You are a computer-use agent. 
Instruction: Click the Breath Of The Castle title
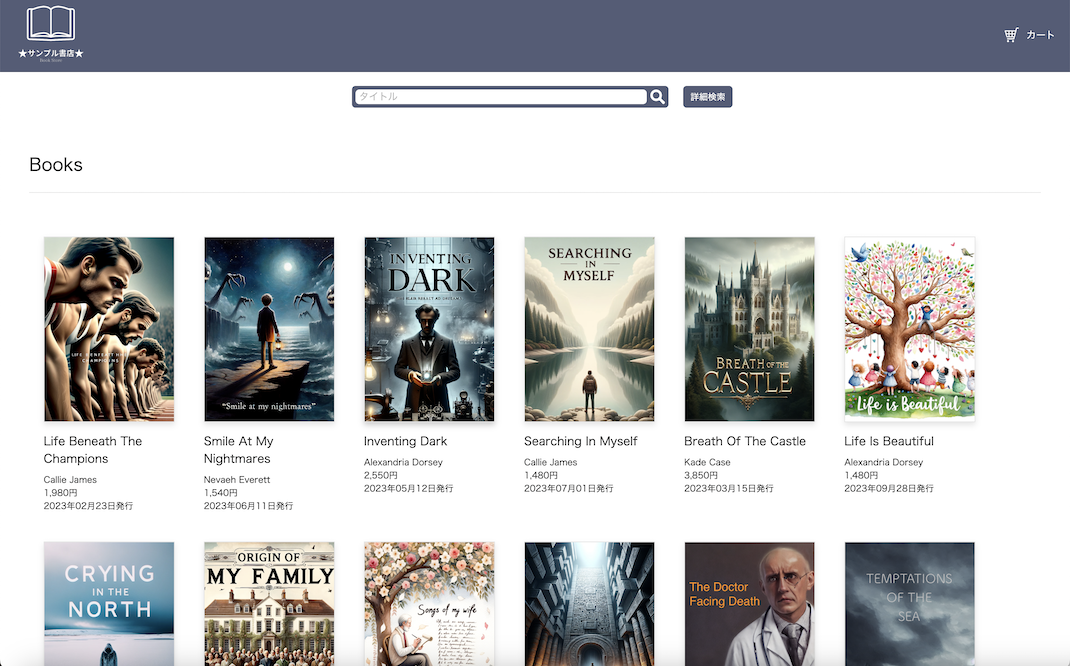coord(744,441)
